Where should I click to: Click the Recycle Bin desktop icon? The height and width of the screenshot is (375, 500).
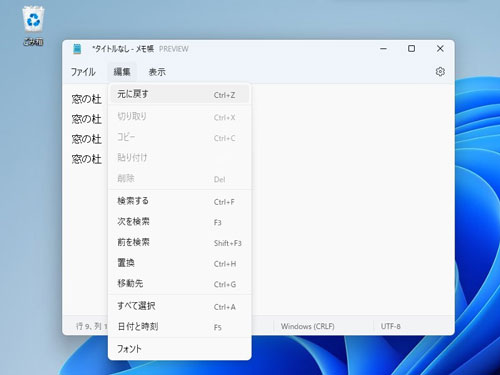(x=33, y=26)
